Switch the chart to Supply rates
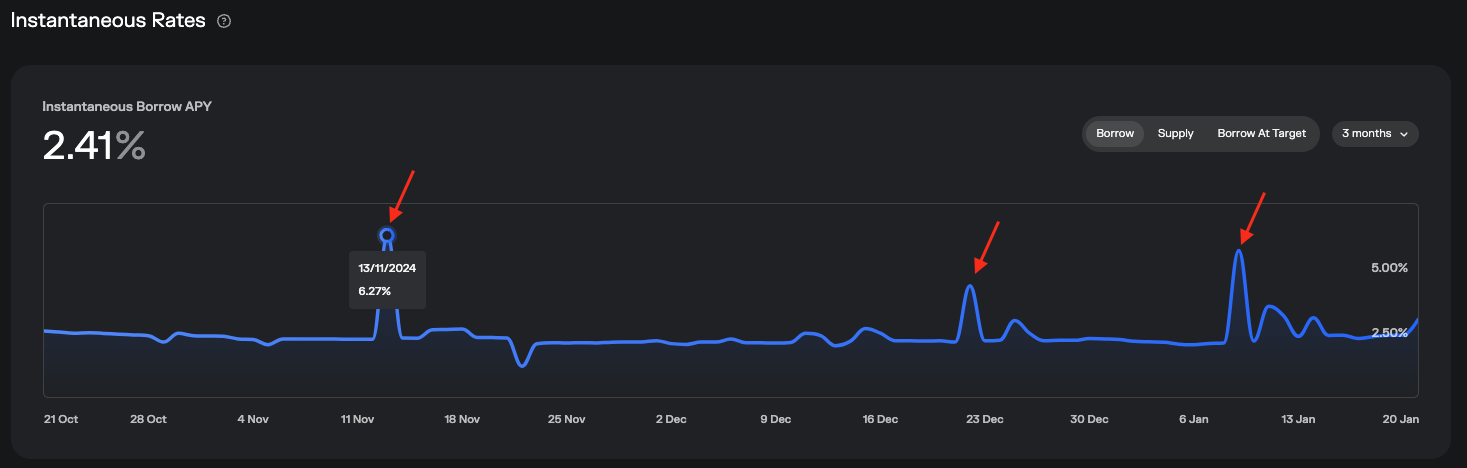The width and height of the screenshot is (1467, 468). point(1175,133)
